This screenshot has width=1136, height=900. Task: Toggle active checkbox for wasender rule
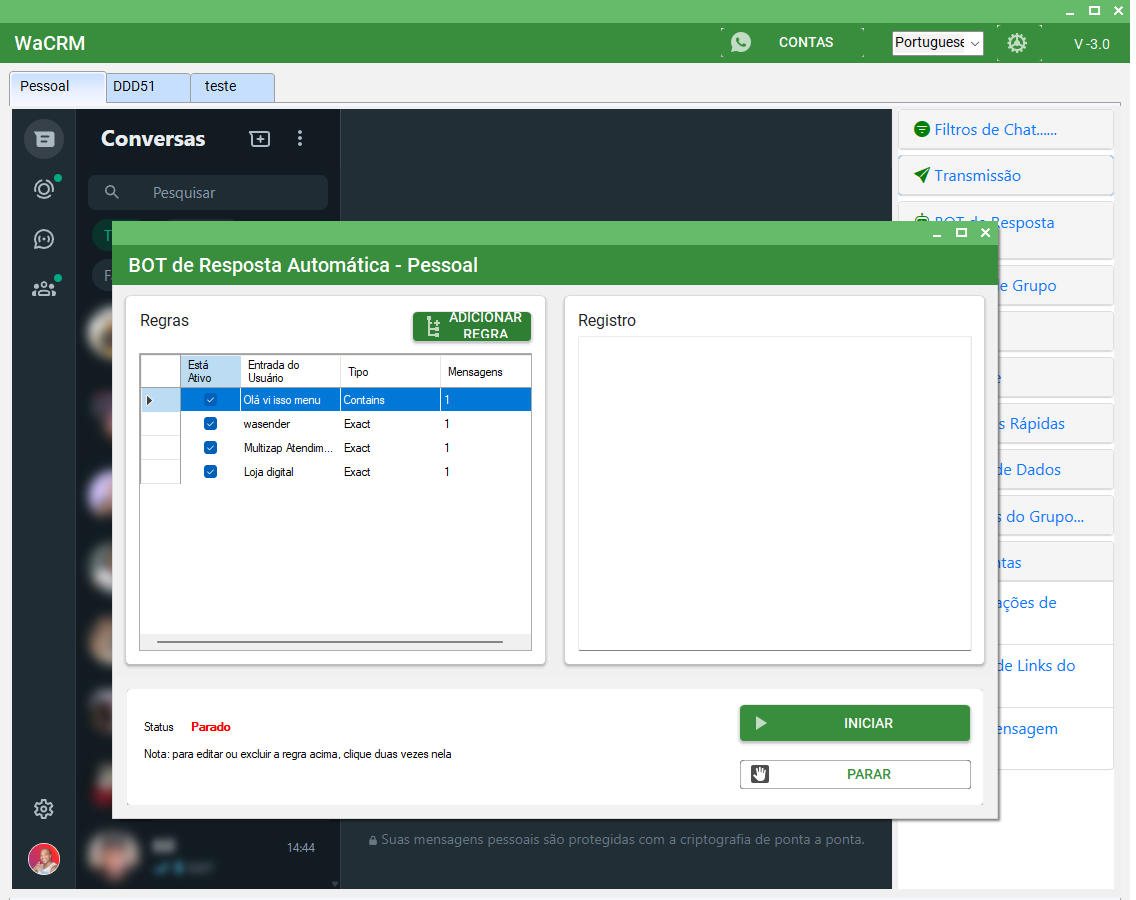[x=210, y=424]
